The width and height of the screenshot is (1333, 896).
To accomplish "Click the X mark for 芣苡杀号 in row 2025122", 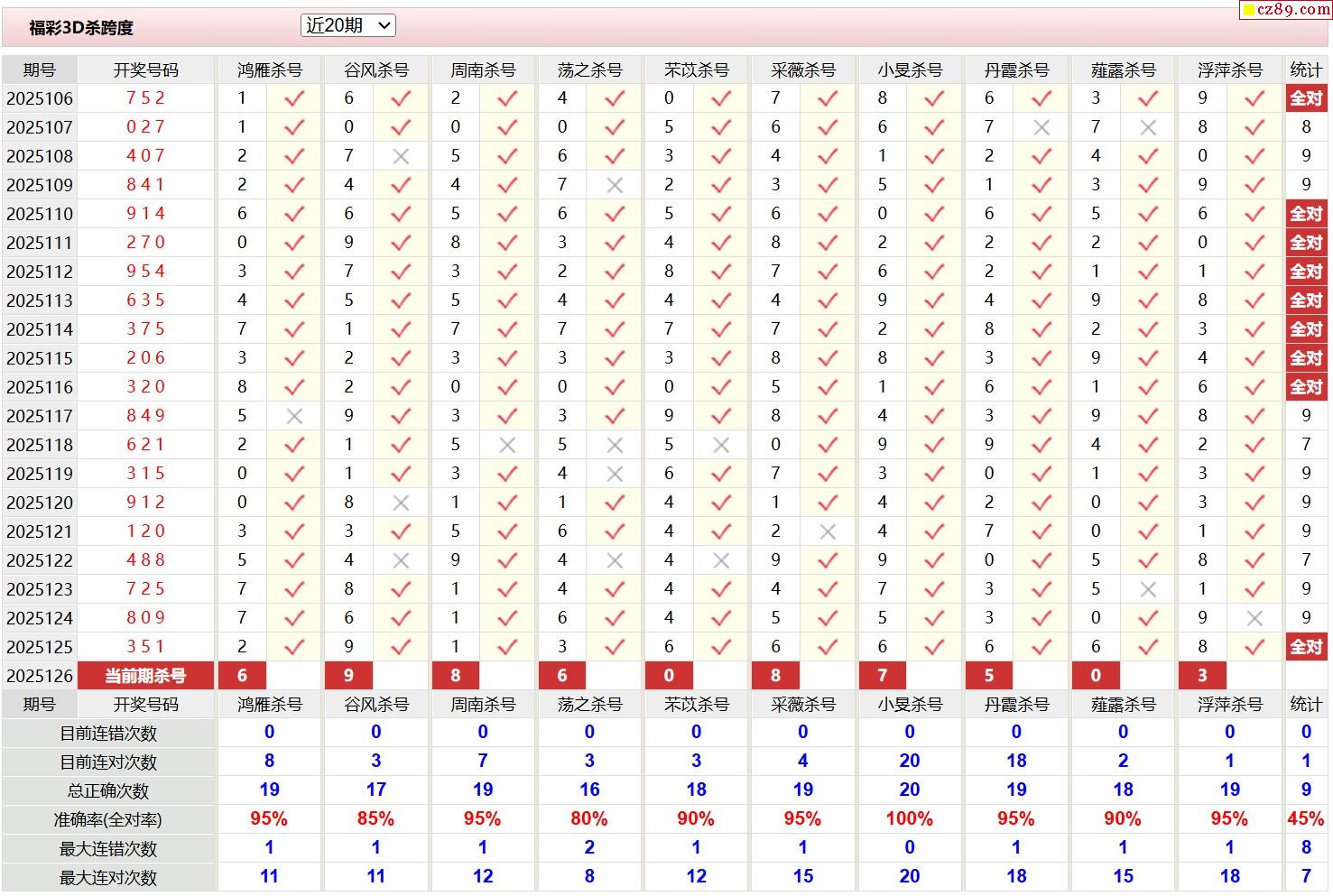I will pos(721,560).
